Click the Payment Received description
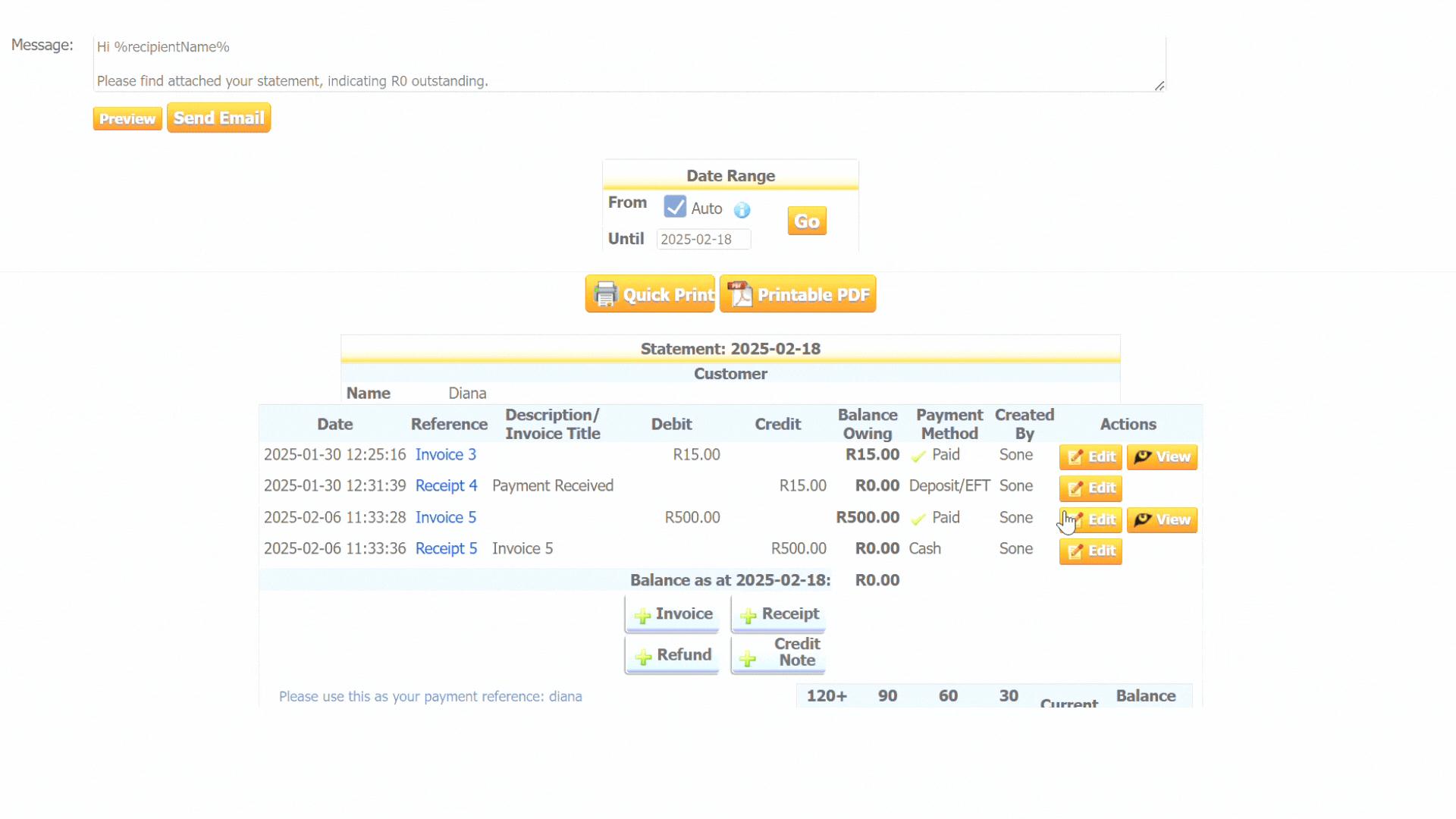The height and width of the screenshot is (819, 1456). (553, 485)
